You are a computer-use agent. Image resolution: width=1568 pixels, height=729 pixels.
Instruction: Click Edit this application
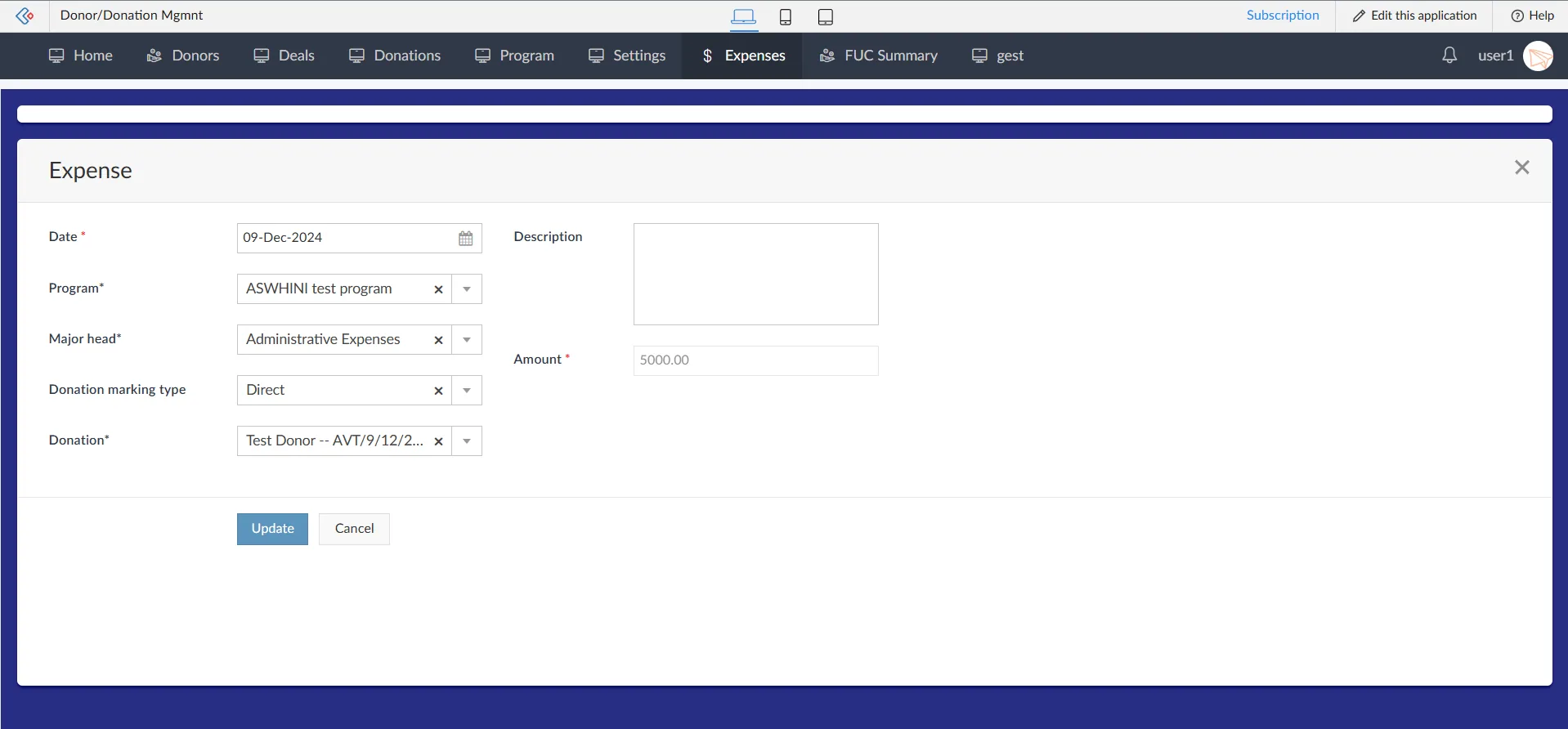(x=1414, y=16)
